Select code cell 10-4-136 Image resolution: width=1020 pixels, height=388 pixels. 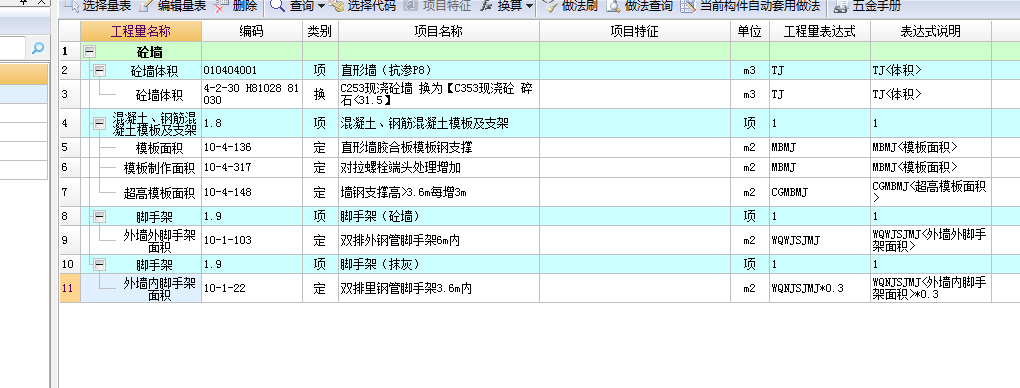click(252, 148)
